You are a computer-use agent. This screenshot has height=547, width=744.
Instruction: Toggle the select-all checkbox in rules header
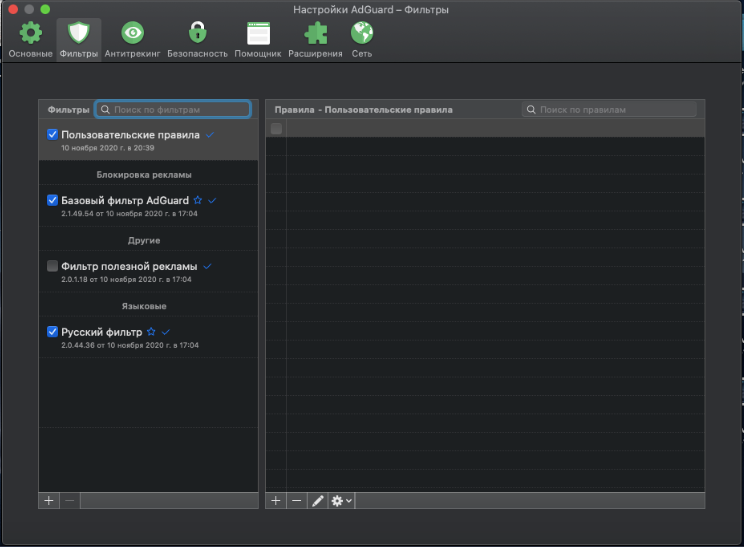(x=276, y=128)
